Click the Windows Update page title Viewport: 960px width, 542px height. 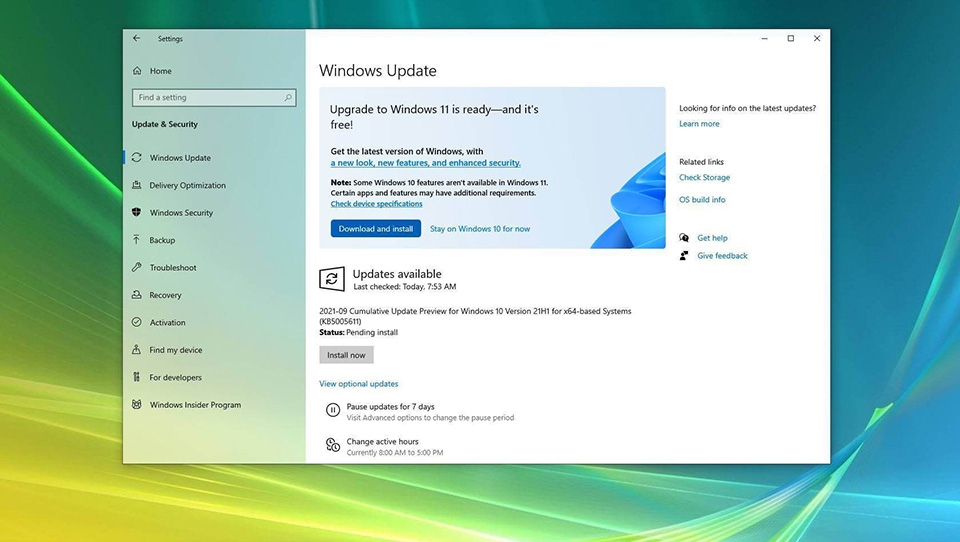(378, 70)
